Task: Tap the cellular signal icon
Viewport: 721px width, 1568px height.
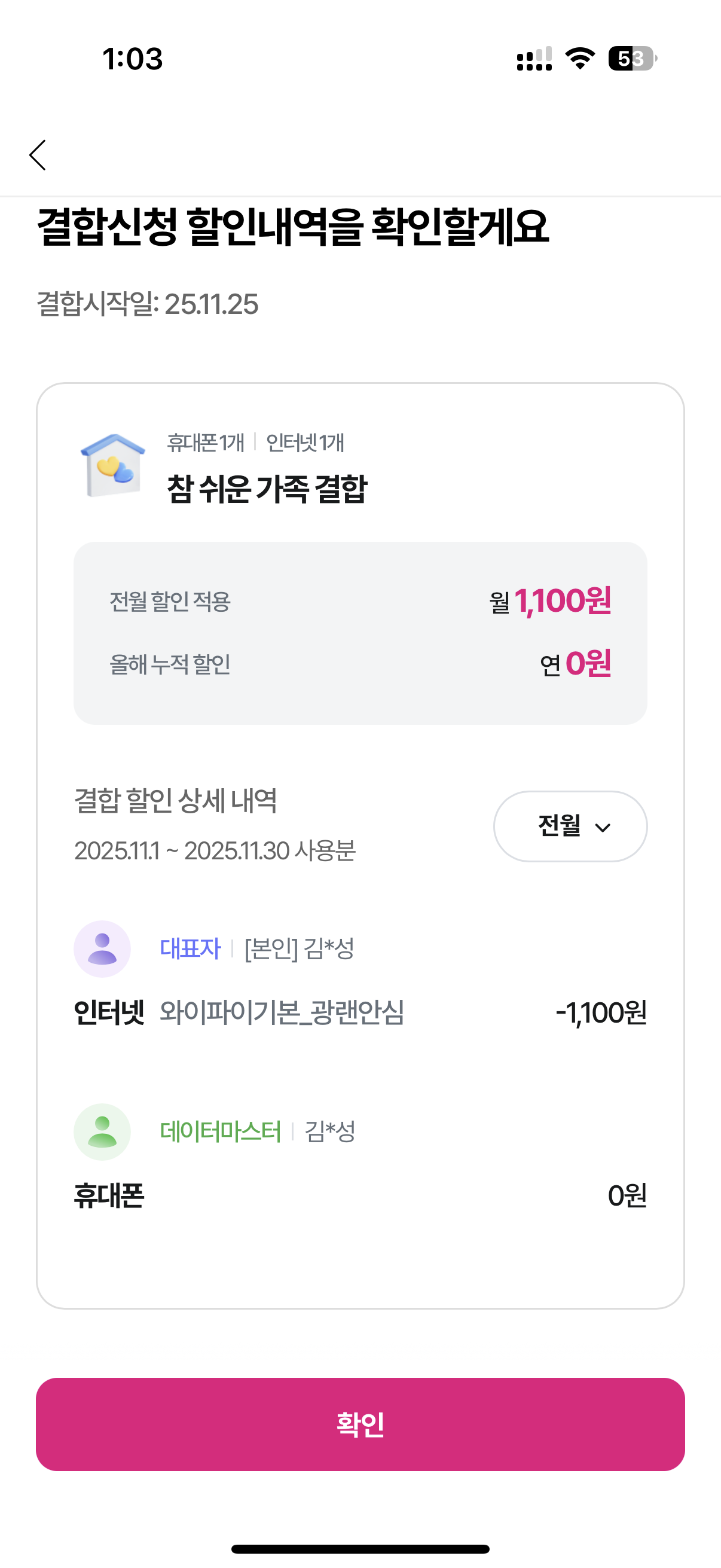Action: pyautogui.click(x=534, y=59)
